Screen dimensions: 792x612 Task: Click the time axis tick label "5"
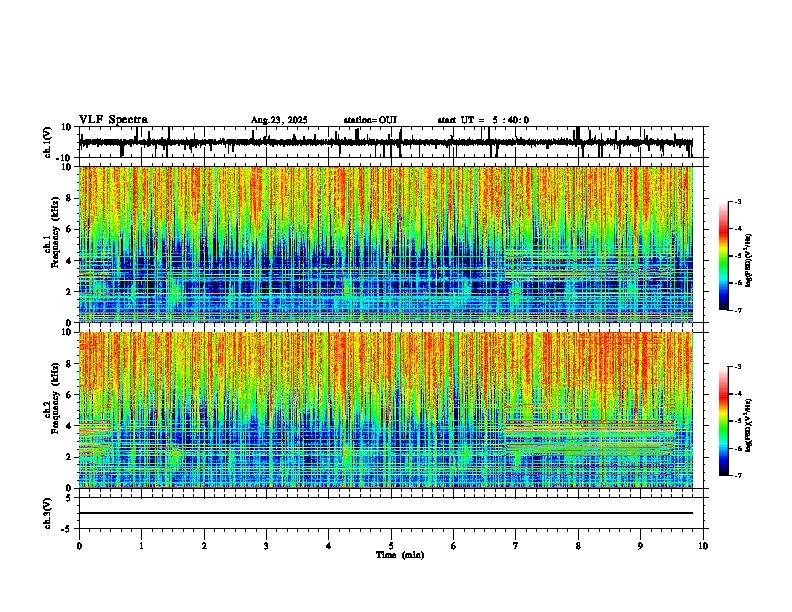coord(391,546)
